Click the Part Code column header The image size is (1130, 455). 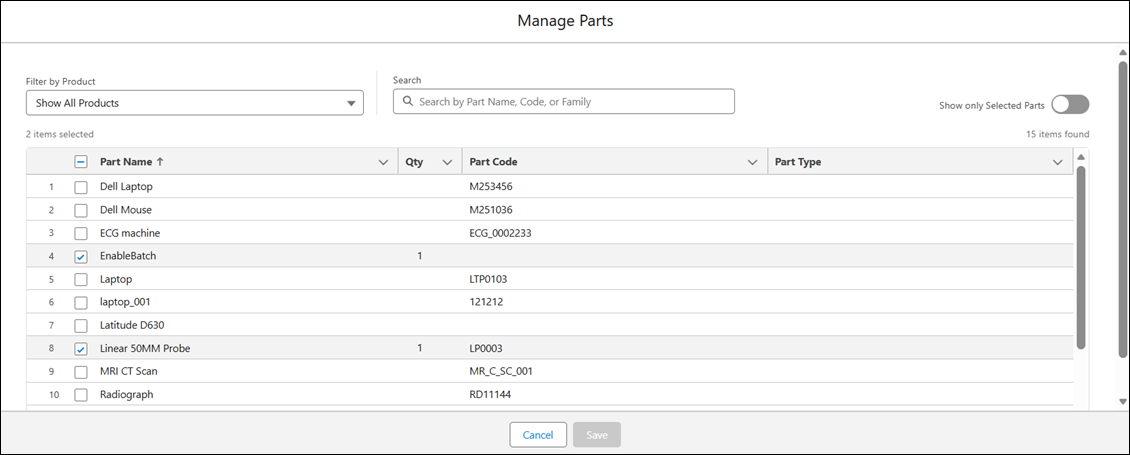click(x=493, y=162)
